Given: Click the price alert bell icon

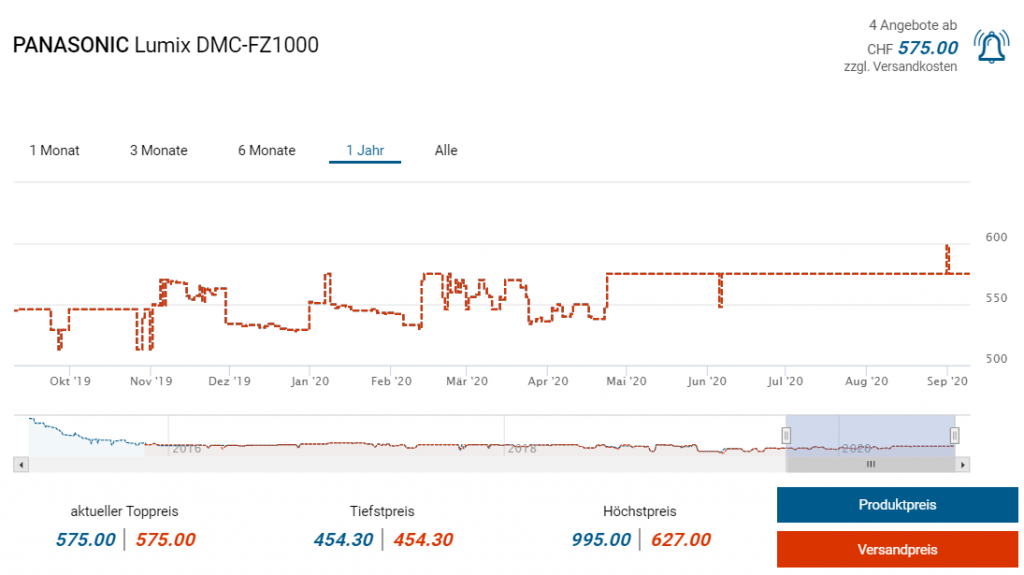Looking at the screenshot, I should click(x=992, y=47).
